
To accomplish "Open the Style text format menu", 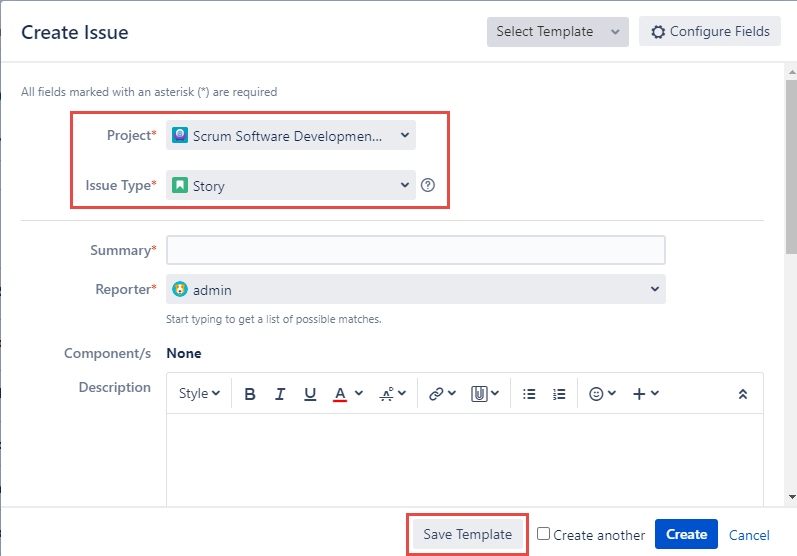I will 199,394.
